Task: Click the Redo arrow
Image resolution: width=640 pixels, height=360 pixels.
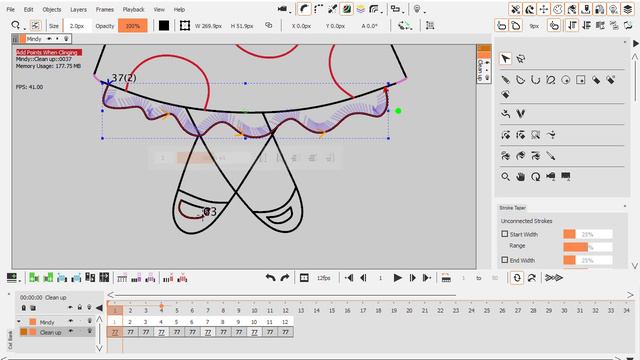Action: 285,278
